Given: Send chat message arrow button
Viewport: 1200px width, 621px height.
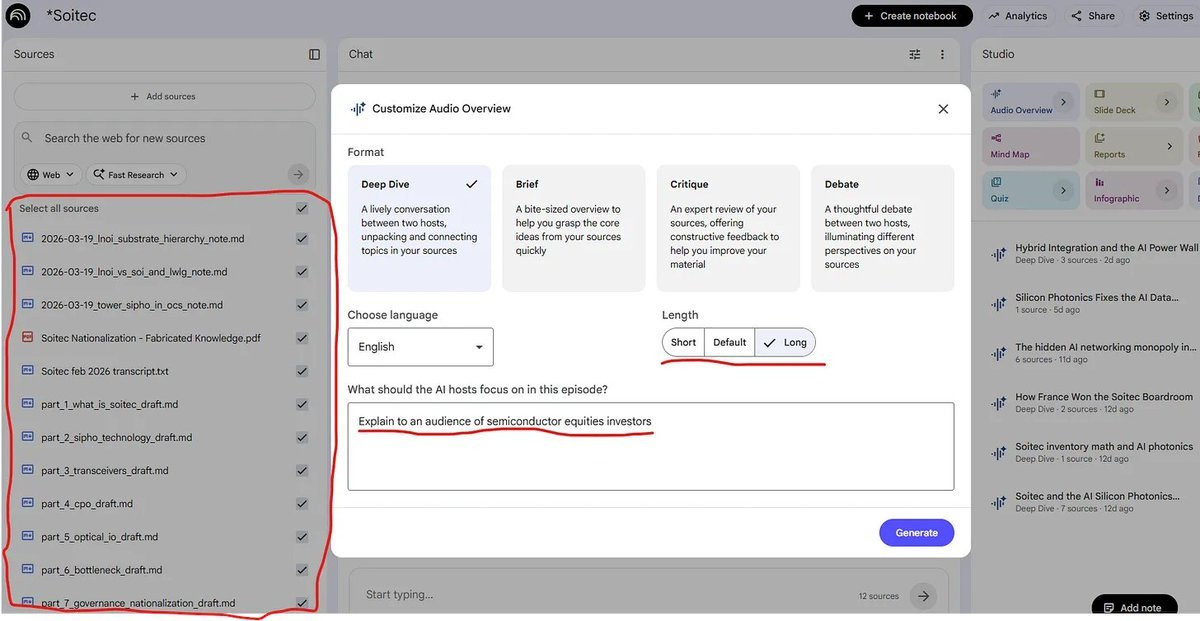Looking at the screenshot, I should click(924, 595).
